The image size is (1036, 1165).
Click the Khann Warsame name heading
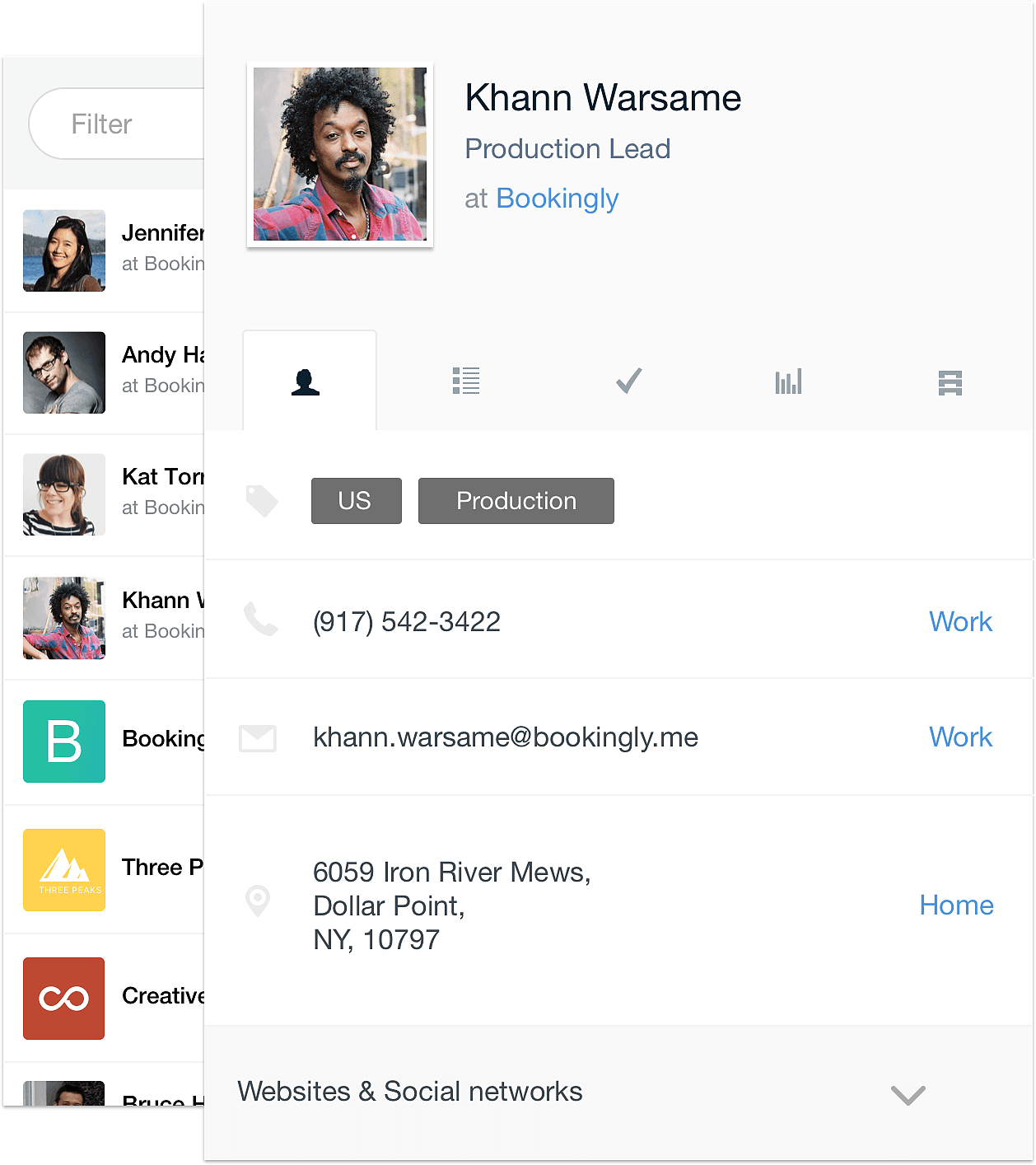(x=603, y=97)
